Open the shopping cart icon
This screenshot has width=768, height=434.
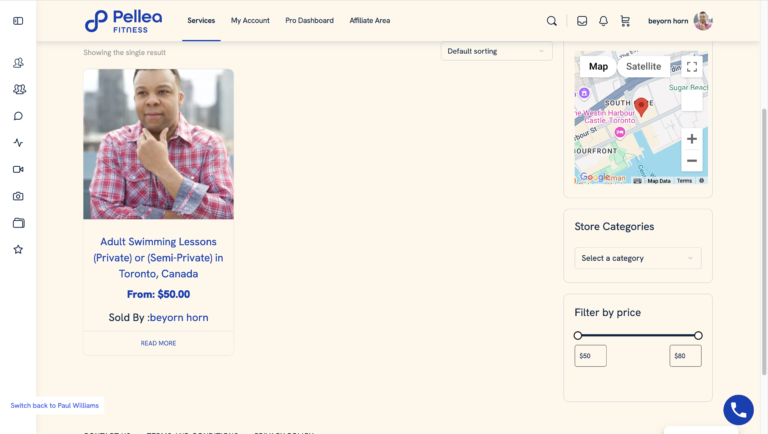point(625,21)
